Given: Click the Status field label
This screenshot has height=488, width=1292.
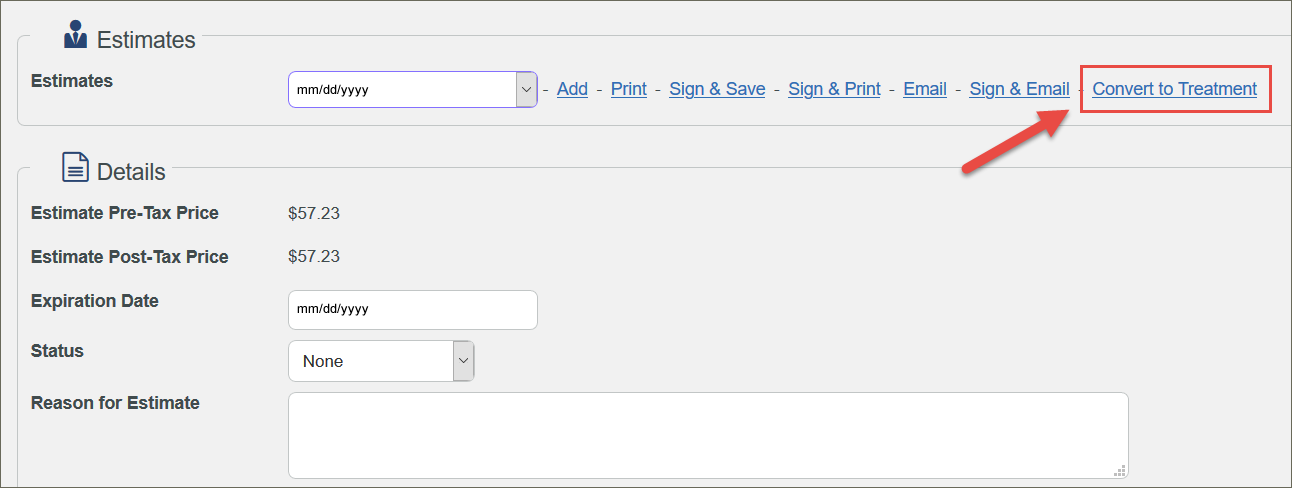Looking at the screenshot, I should click(57, 351).
